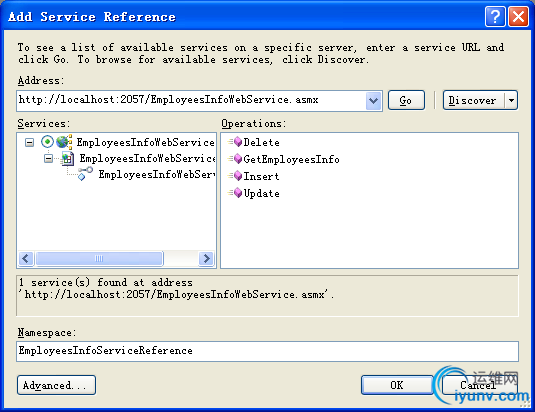Viewport: 535px width, 412px height.
Task: Click the globe web service icon
Action: tap(64, 142)
